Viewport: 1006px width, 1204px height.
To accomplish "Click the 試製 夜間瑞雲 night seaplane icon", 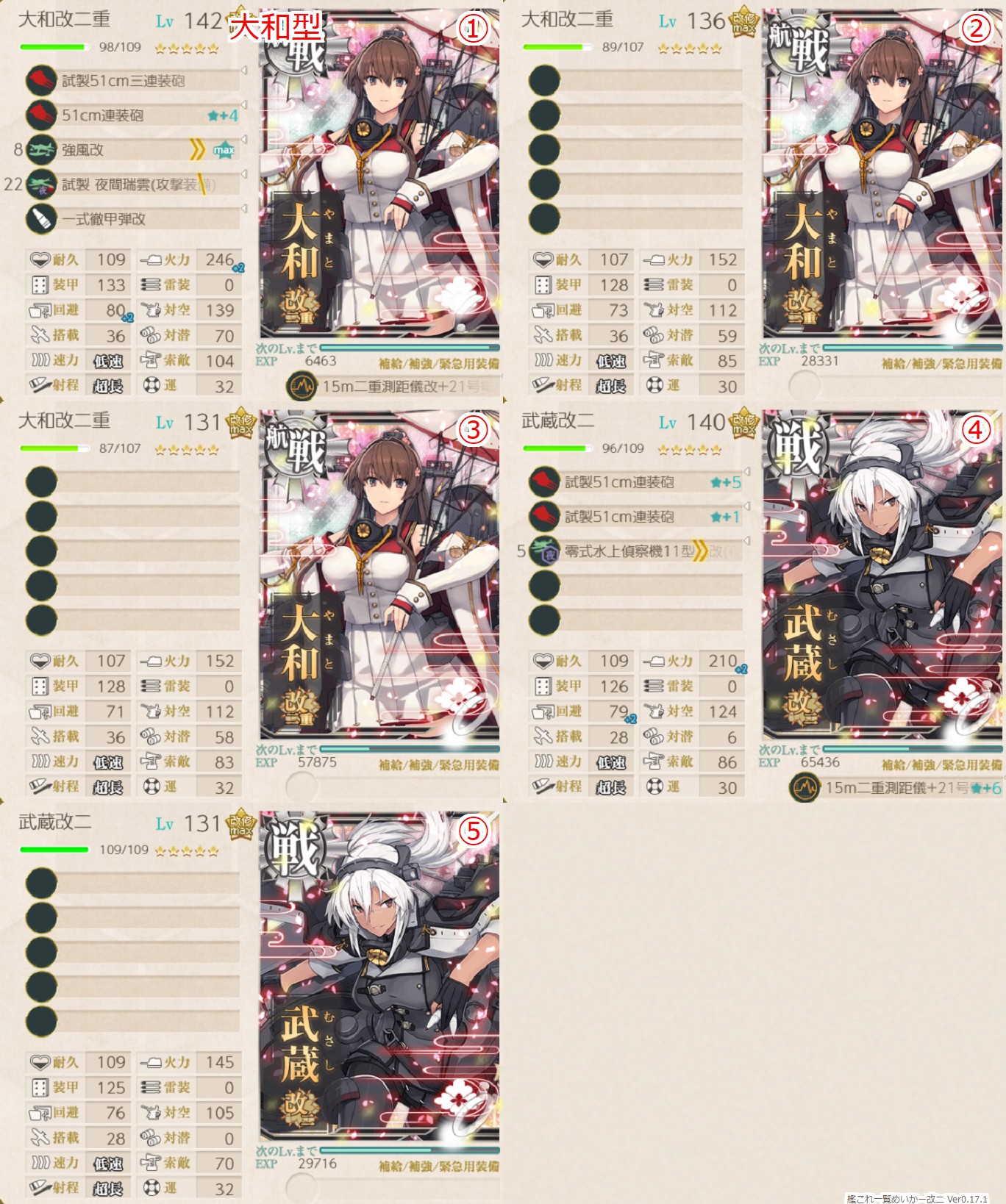I will click(41, 184).
